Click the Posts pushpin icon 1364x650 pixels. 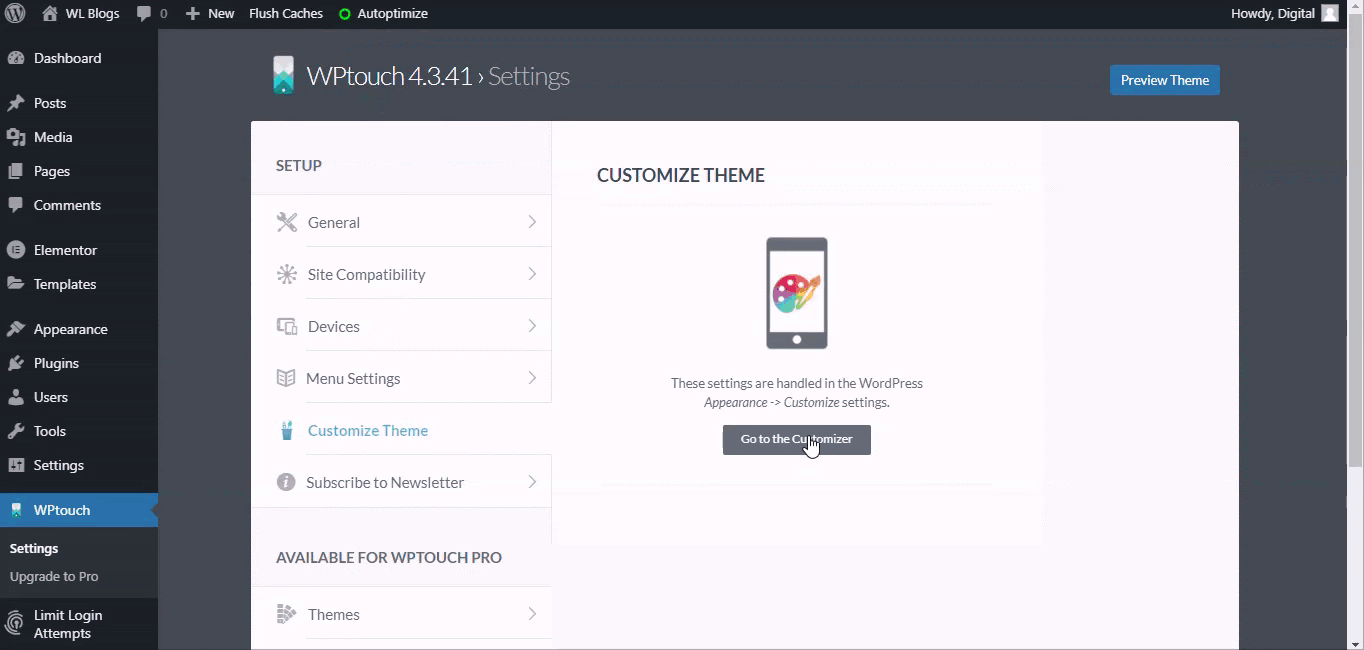(16, 103)
